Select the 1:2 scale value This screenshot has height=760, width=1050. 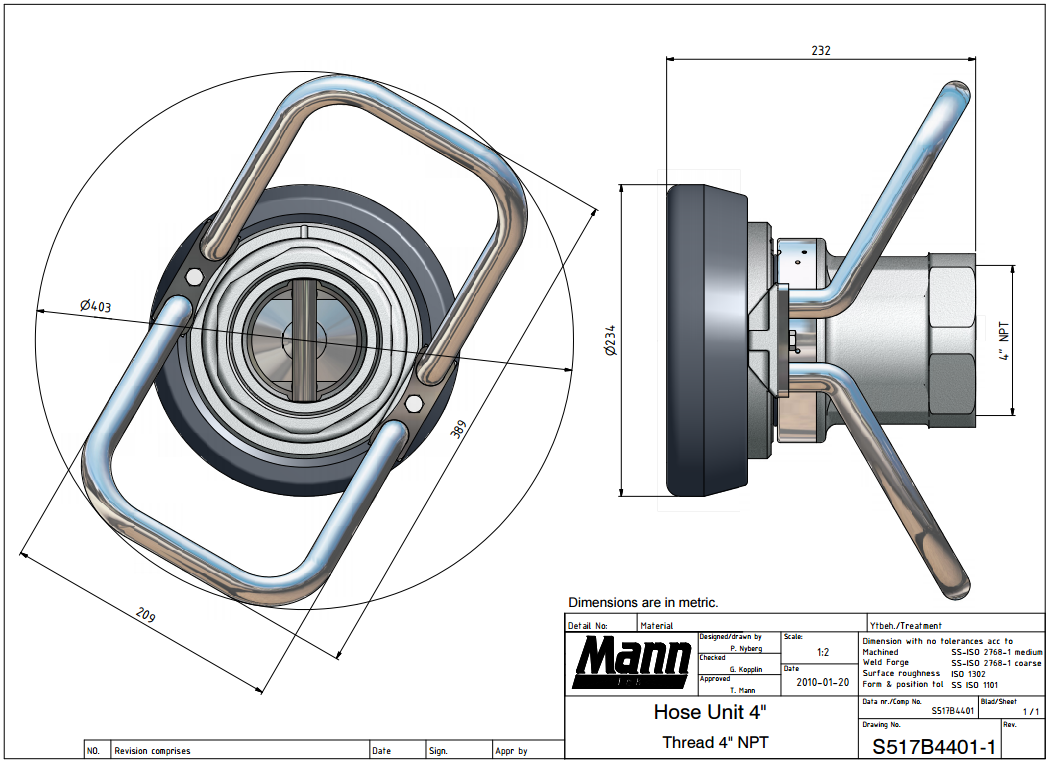pyautogui.click(x=822, y=652)
